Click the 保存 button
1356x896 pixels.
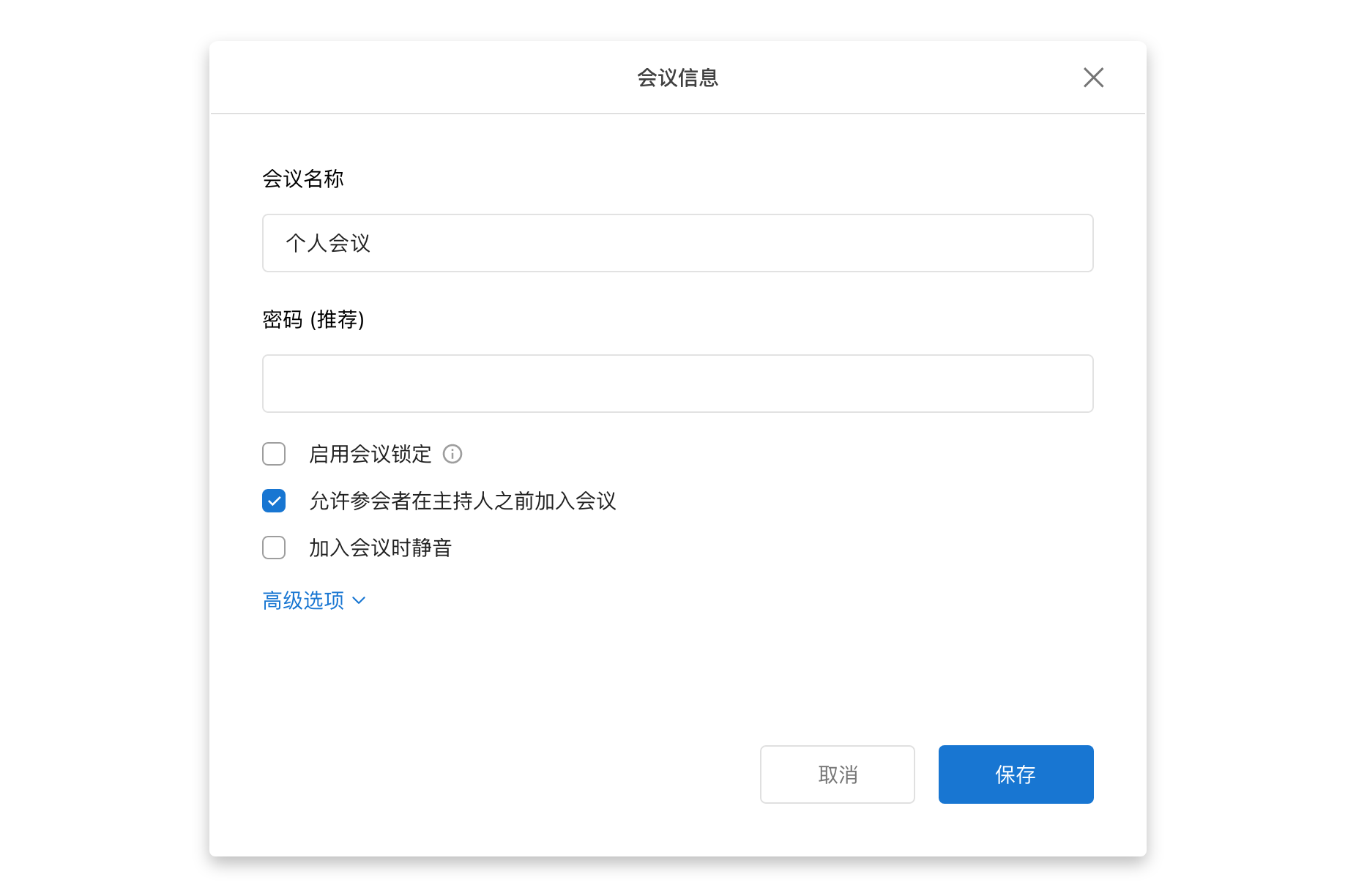click(x=1016, y=774)
